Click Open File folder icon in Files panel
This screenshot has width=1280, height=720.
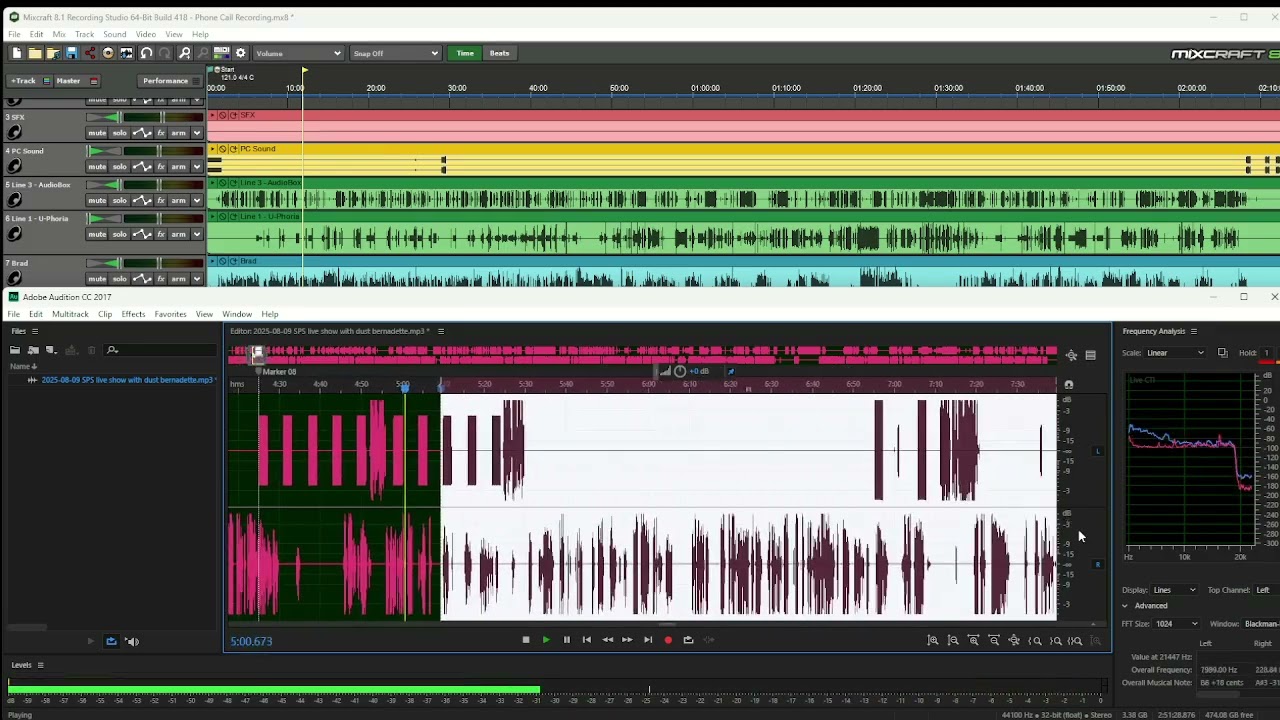click(x=15, y=350)
